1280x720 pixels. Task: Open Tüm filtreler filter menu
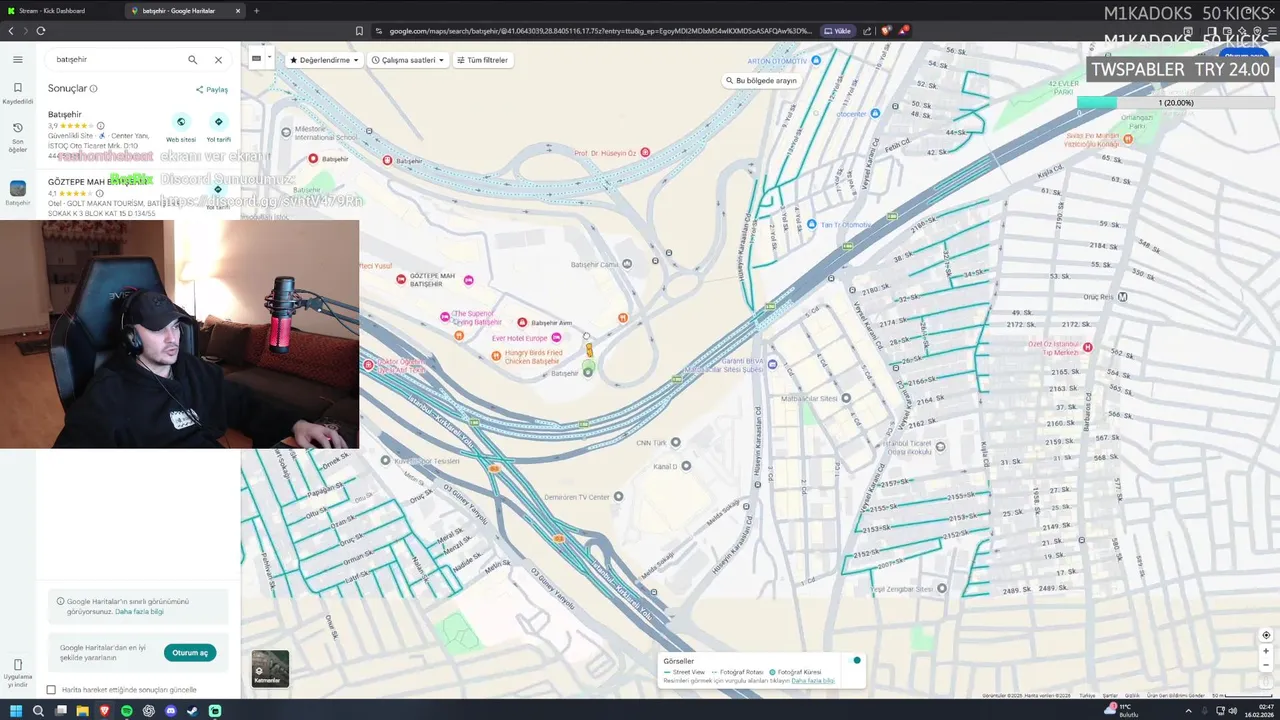483,60
